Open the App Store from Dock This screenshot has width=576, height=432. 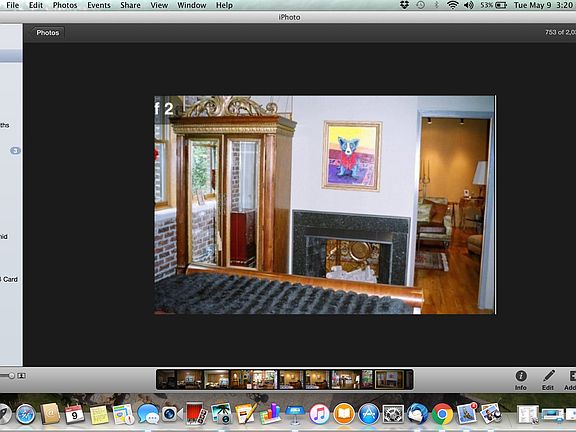[368, 414]
